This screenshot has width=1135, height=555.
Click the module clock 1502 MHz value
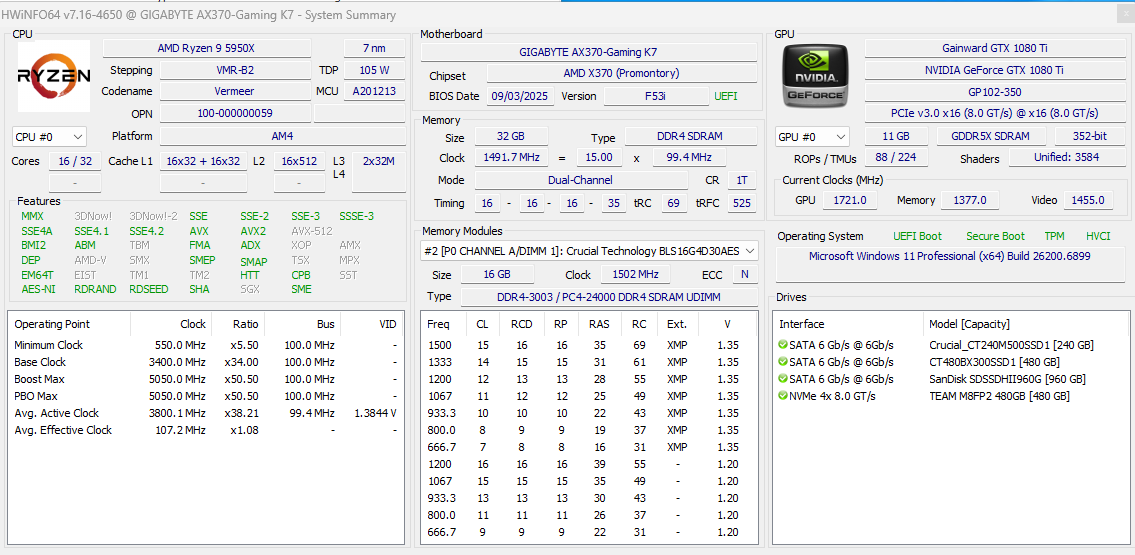pos(636,275)
